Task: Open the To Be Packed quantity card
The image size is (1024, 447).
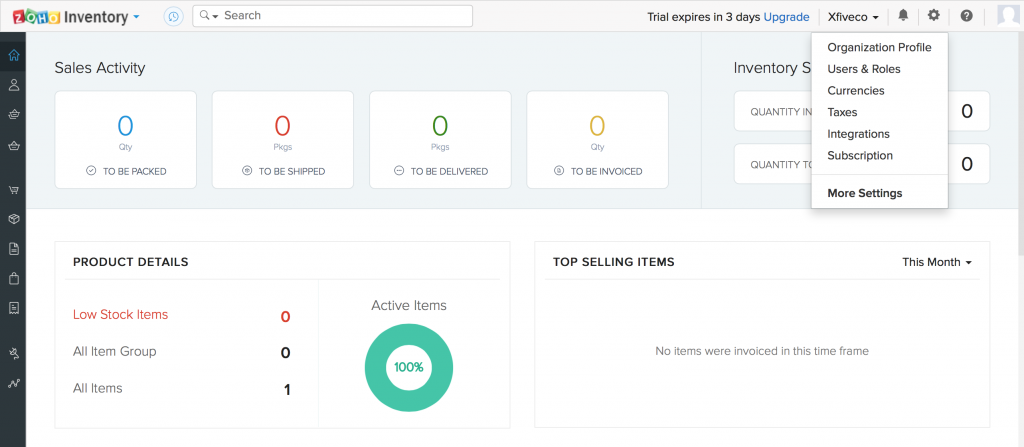Action: coord(125,140)
